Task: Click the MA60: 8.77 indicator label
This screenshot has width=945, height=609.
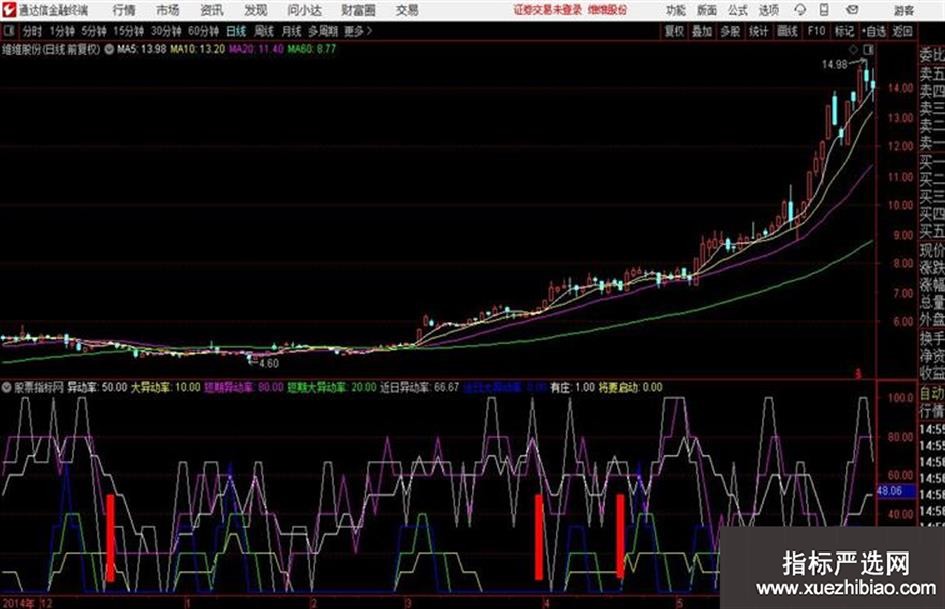Action: 312,49
